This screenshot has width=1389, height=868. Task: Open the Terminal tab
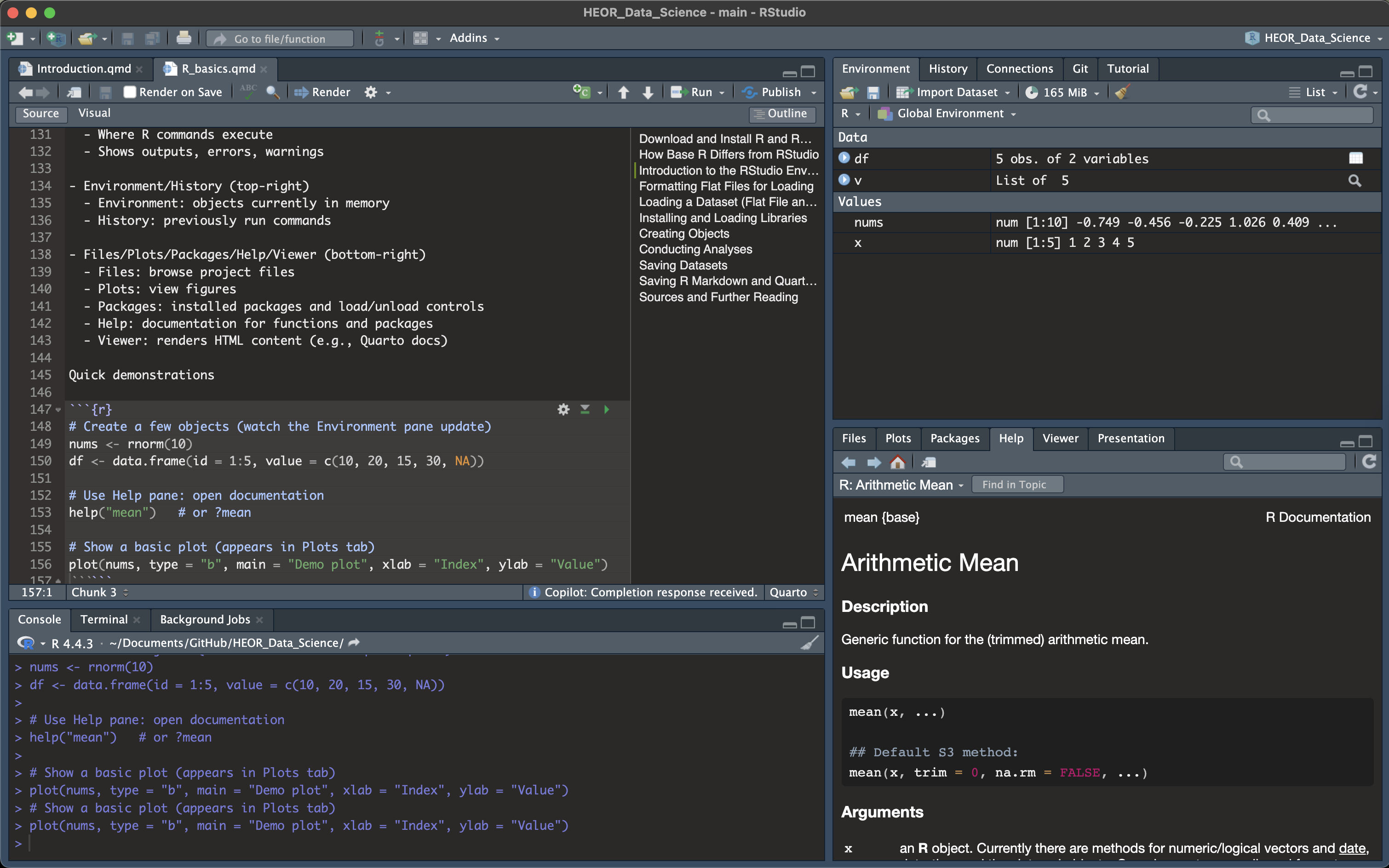(x=104, y=619)
